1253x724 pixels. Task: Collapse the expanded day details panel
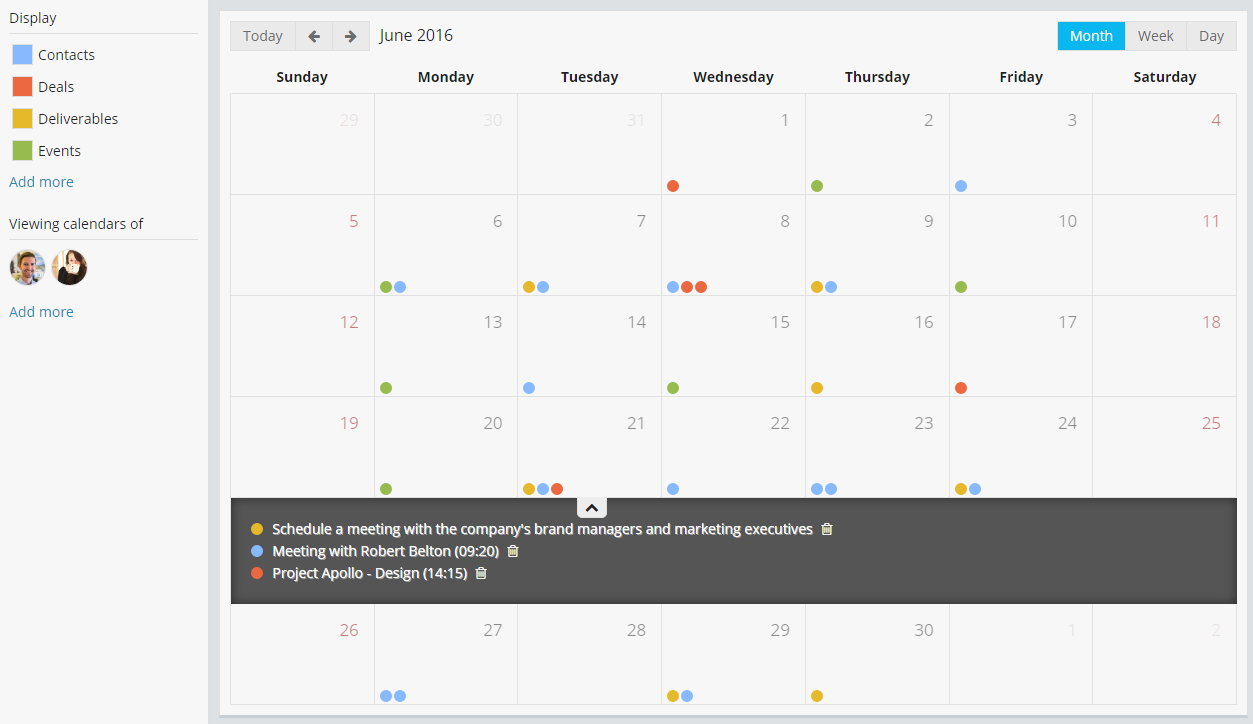click(x=592, y=508)
